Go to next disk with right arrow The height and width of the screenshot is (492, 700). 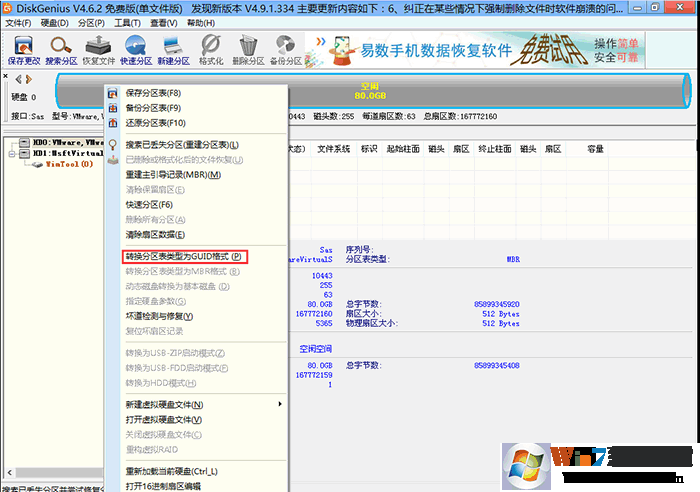[28, 77]
